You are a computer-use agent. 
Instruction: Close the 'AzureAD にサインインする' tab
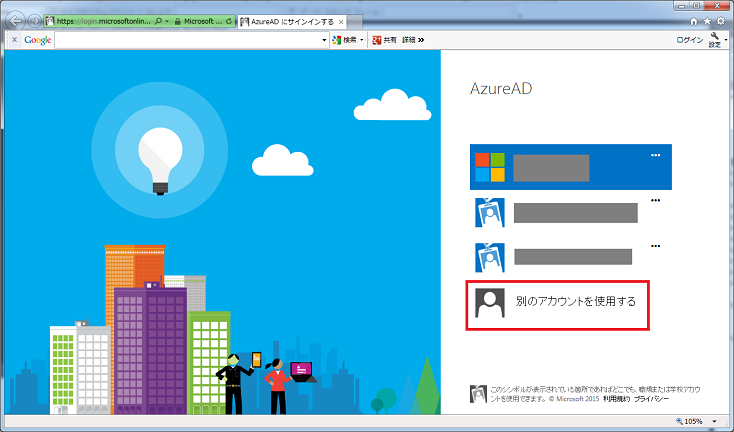(341, 22)
